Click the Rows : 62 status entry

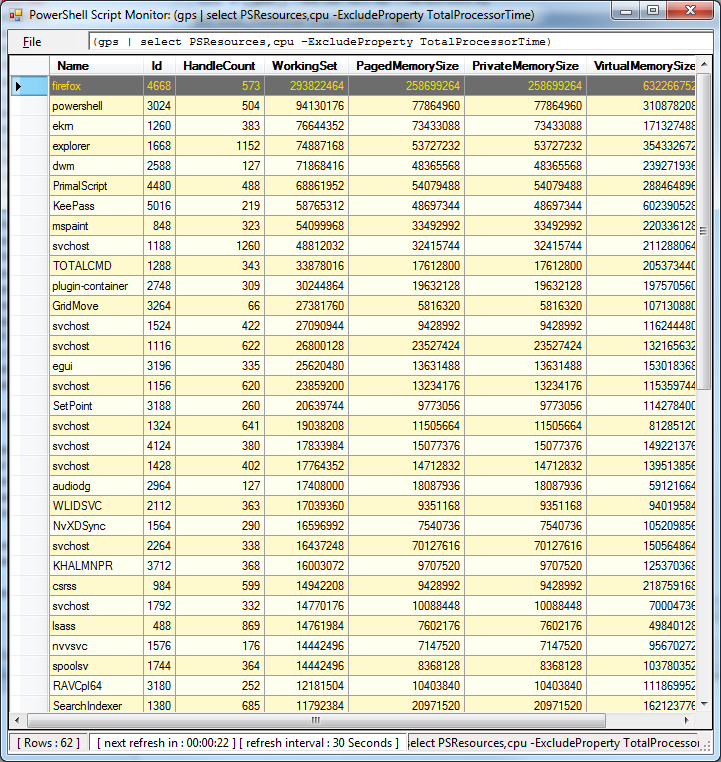pyautogui.click(x=48, y=743)
